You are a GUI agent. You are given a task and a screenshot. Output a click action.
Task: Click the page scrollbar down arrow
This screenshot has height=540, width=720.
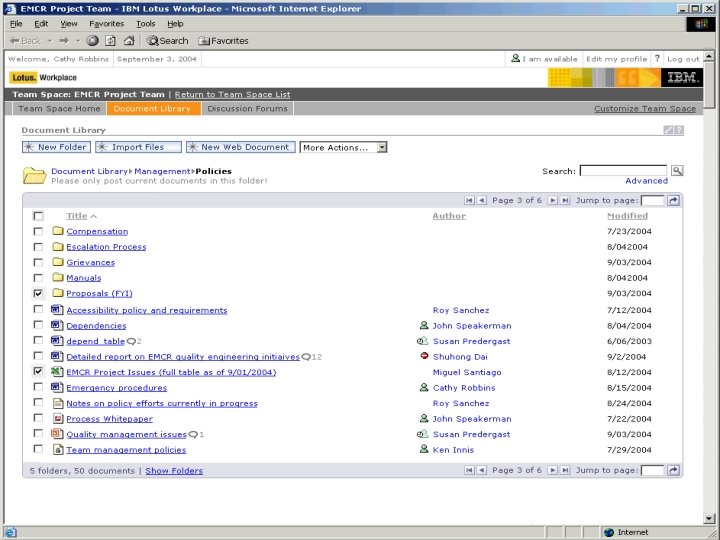point(709,519)
